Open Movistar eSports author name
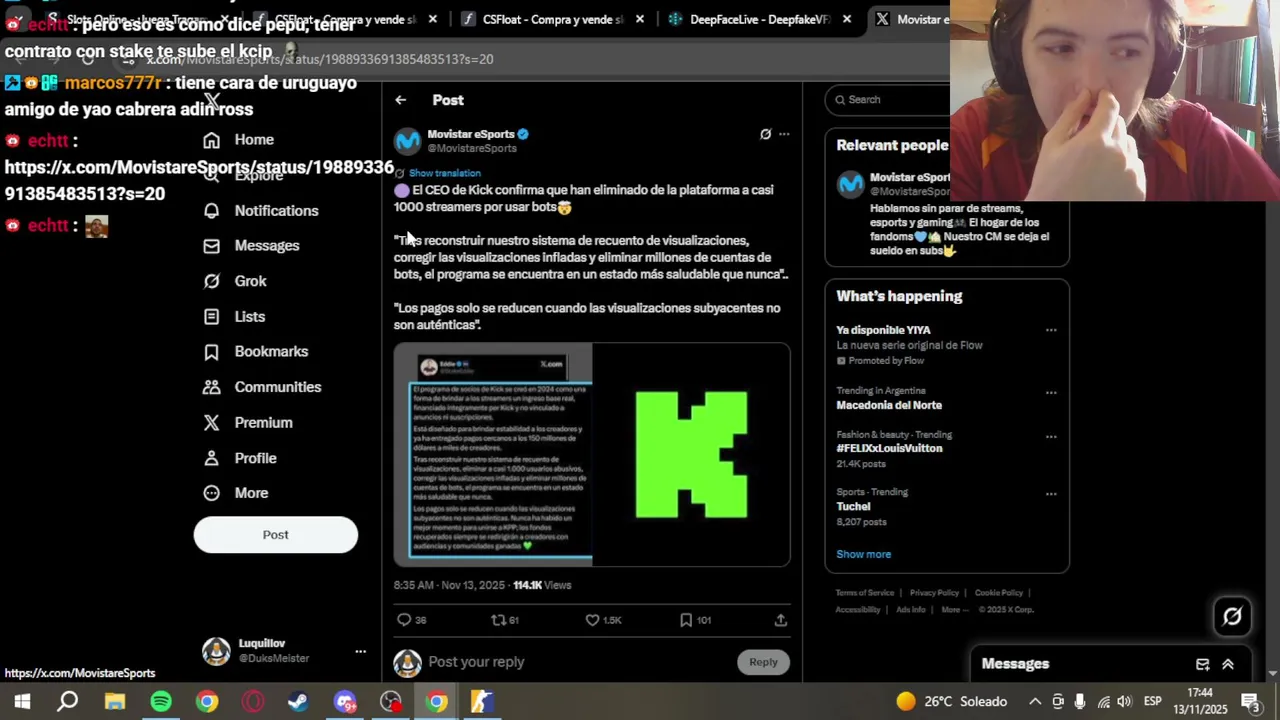The width and height of the screenshot is (1280, 720). pos(471,134)
